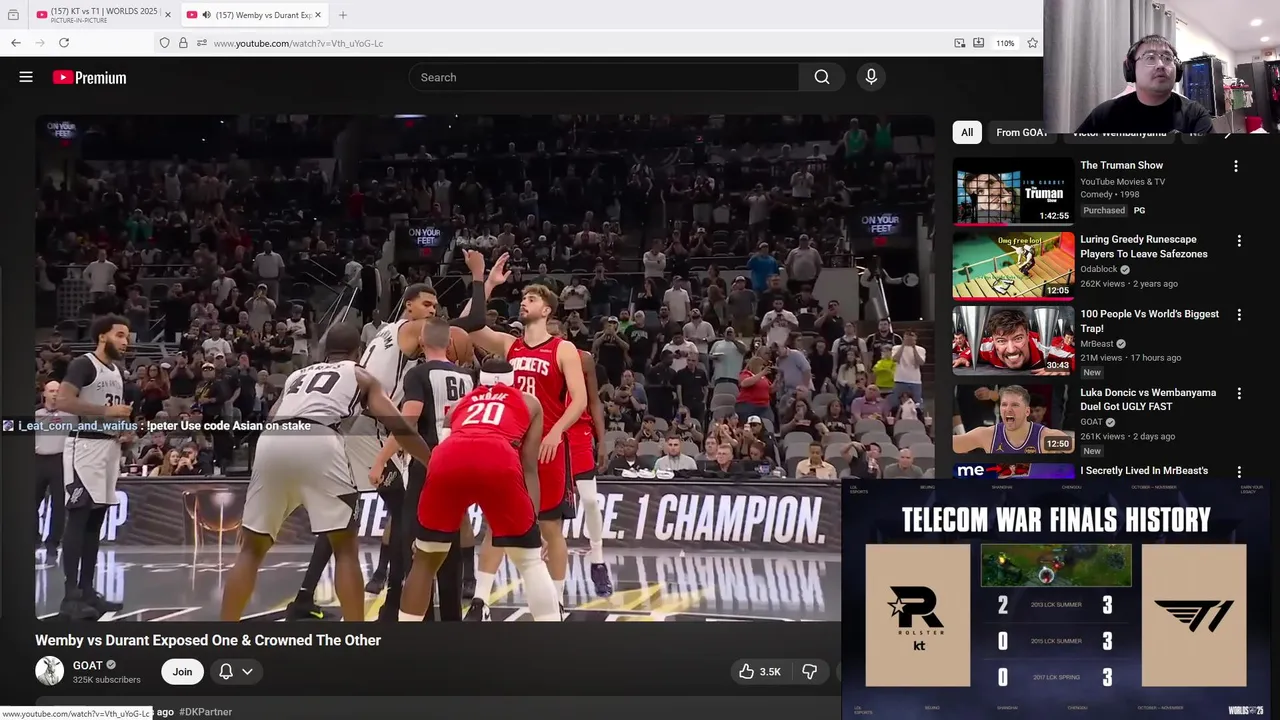The height and width of the screenshot is (720, 1280).
Task: Click the install/download page icon in address bar
Action: [x=979, y=43]
